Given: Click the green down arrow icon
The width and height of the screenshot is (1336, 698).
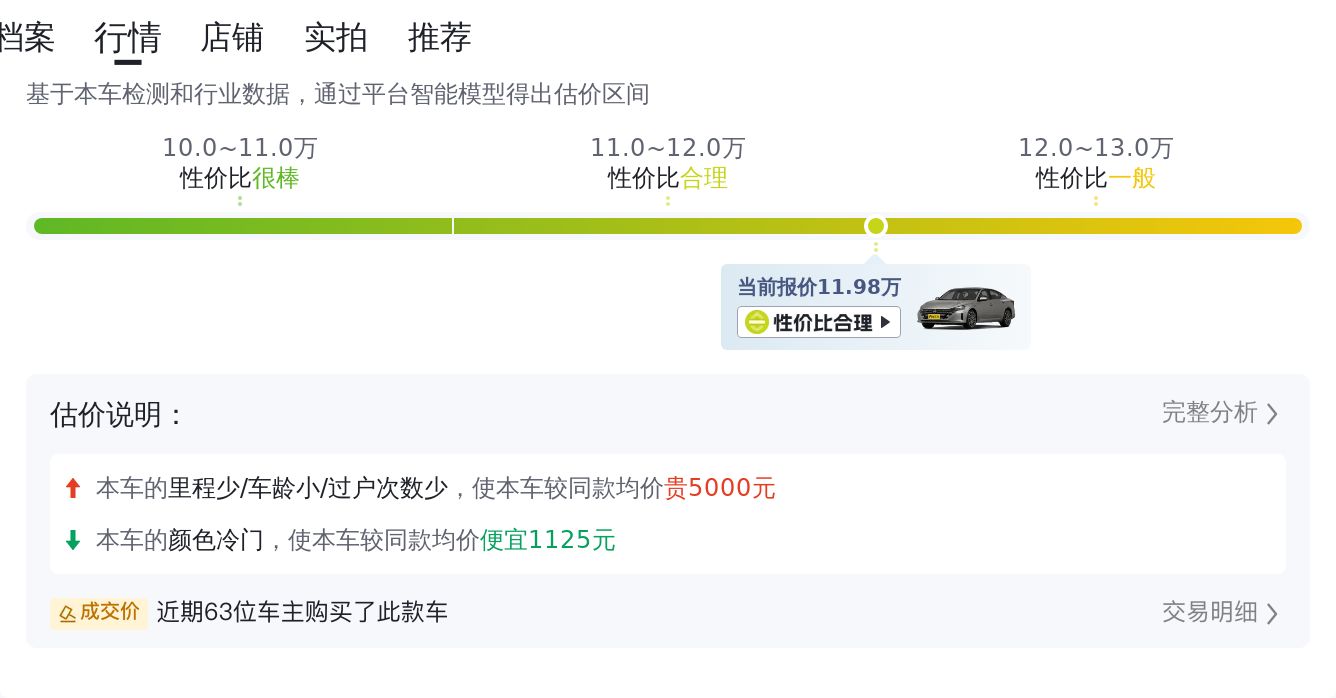Looking at the screenshot, I should click(x=72, y=540).
